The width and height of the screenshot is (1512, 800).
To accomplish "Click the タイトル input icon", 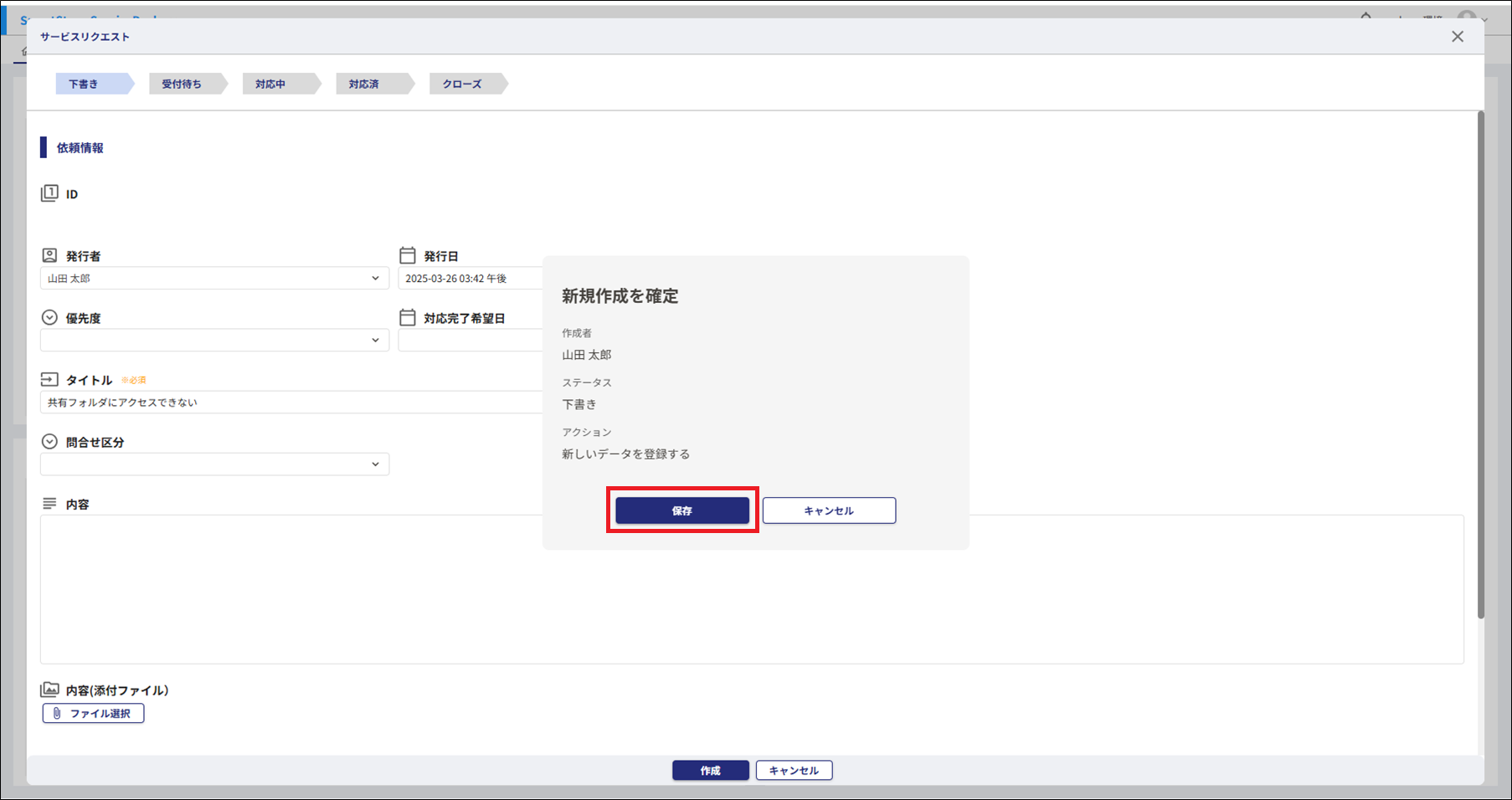I will [x=49, y=380].
